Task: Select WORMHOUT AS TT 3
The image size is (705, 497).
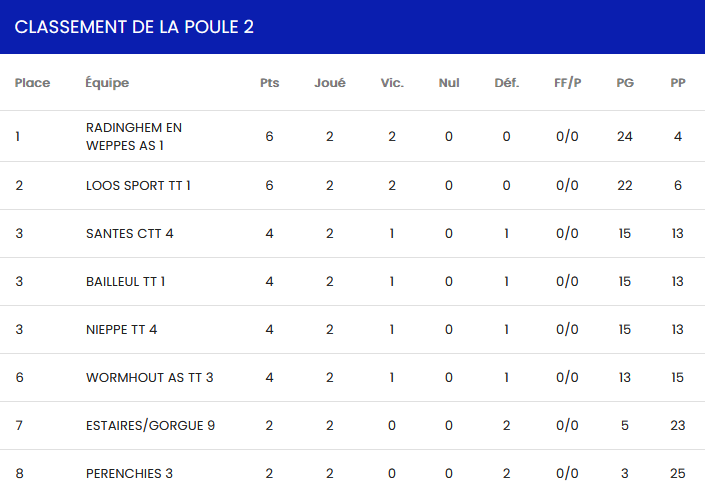Action: click(150, 377)
